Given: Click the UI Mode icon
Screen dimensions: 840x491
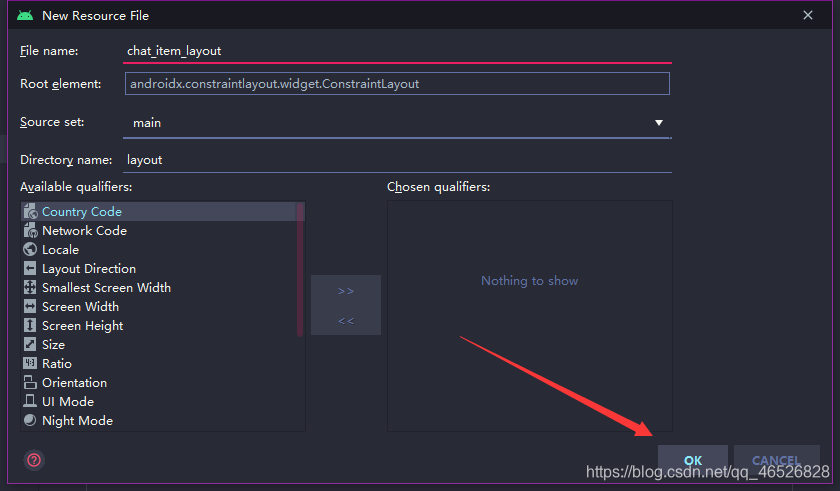Looking at the screenshot, I should click(30, 401).
